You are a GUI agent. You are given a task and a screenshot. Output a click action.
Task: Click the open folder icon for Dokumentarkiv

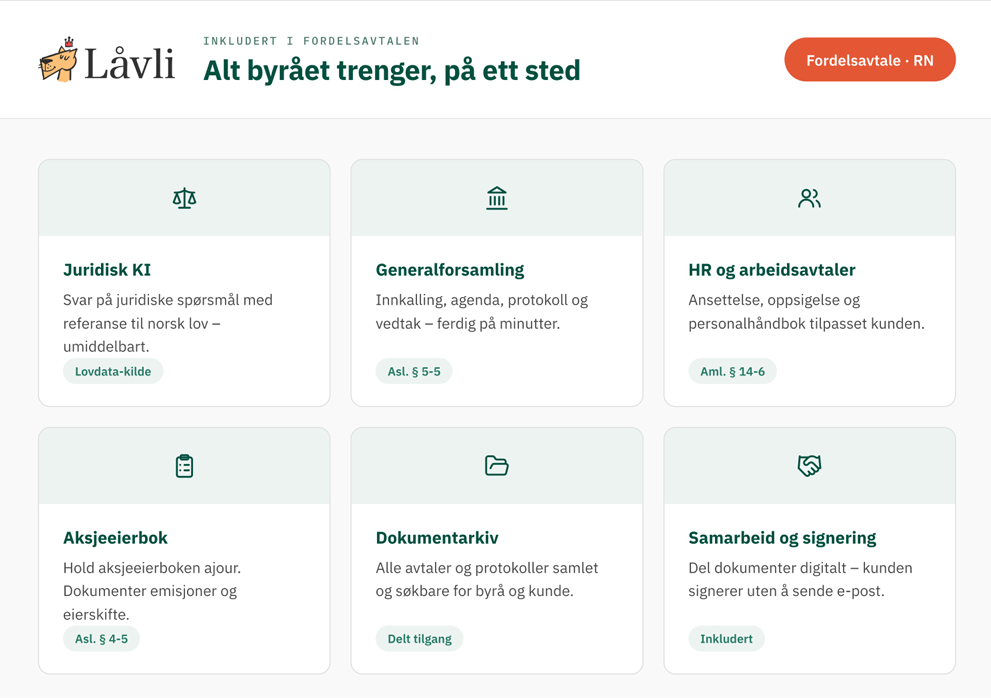point(497,466)
